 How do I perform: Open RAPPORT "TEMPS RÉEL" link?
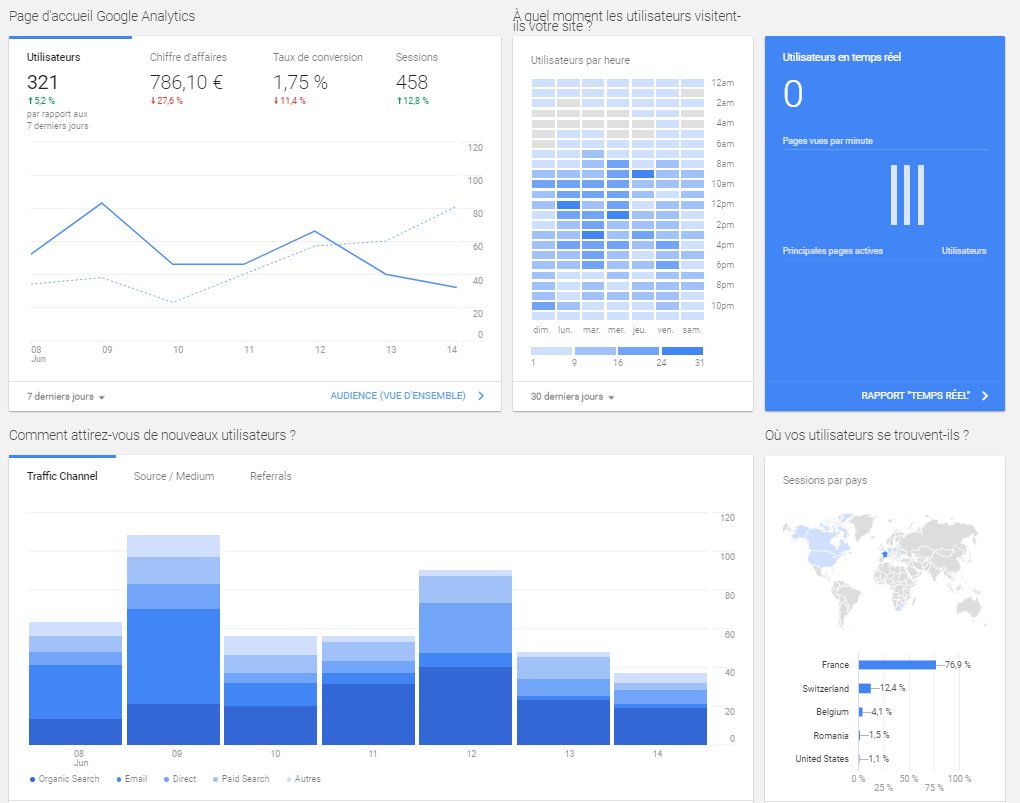pyautogui.click(x=915, y=396)
